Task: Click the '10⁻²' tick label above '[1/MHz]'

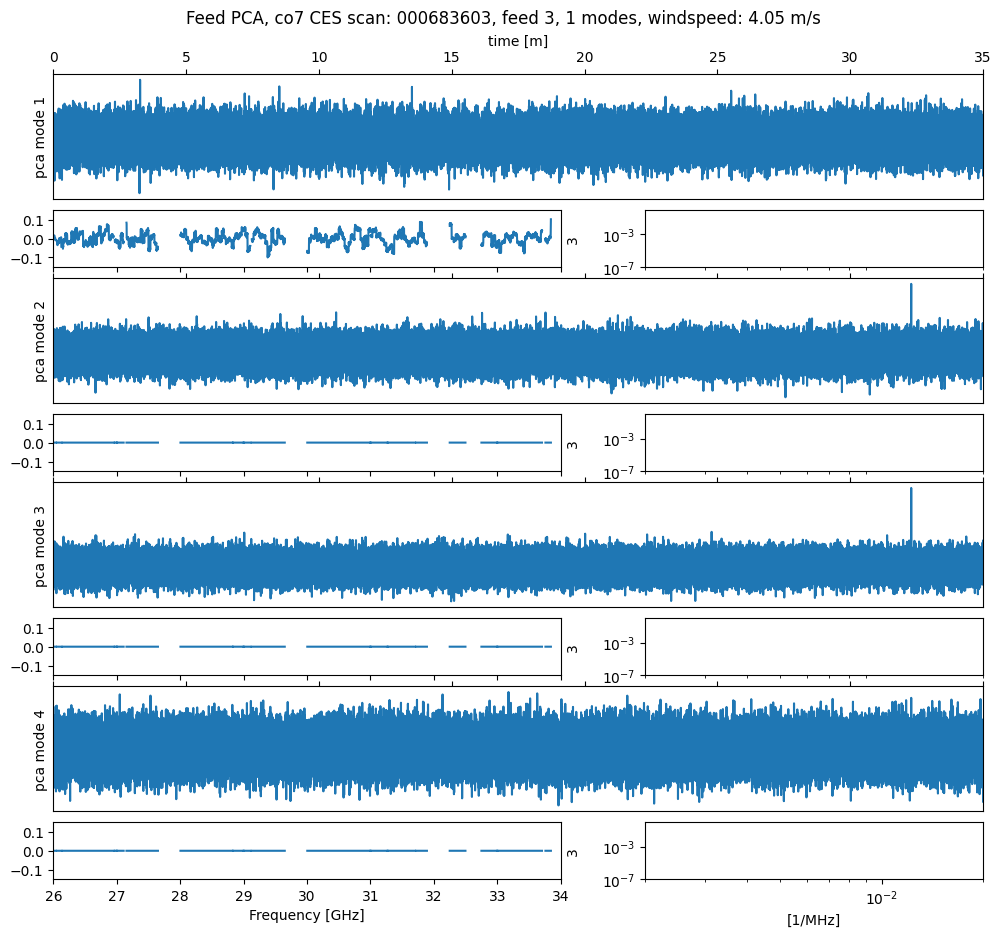Action: tap(880, 897)
